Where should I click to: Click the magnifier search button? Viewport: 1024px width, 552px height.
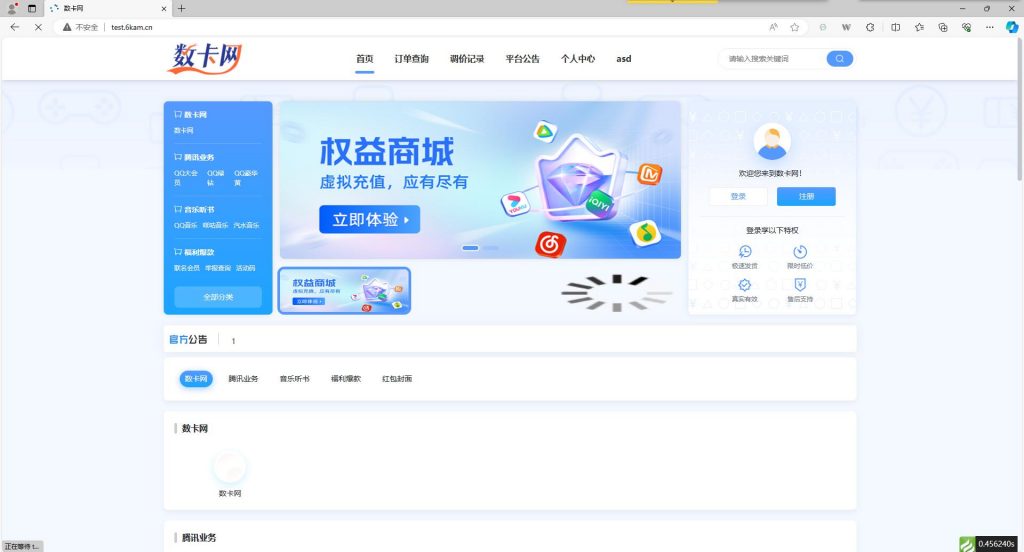click(839, 59)
